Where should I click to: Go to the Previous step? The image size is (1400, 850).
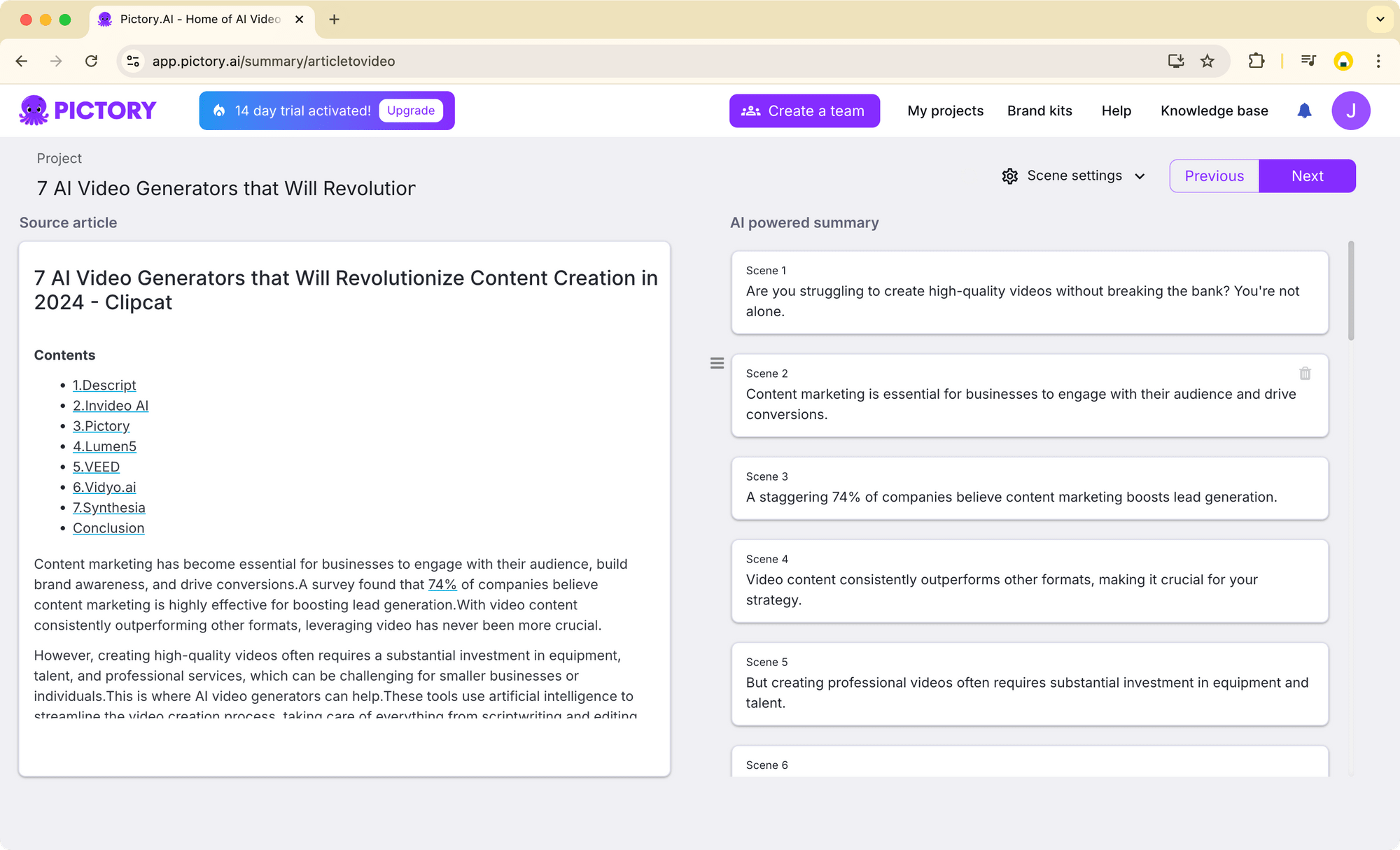tap(1214, 176)
